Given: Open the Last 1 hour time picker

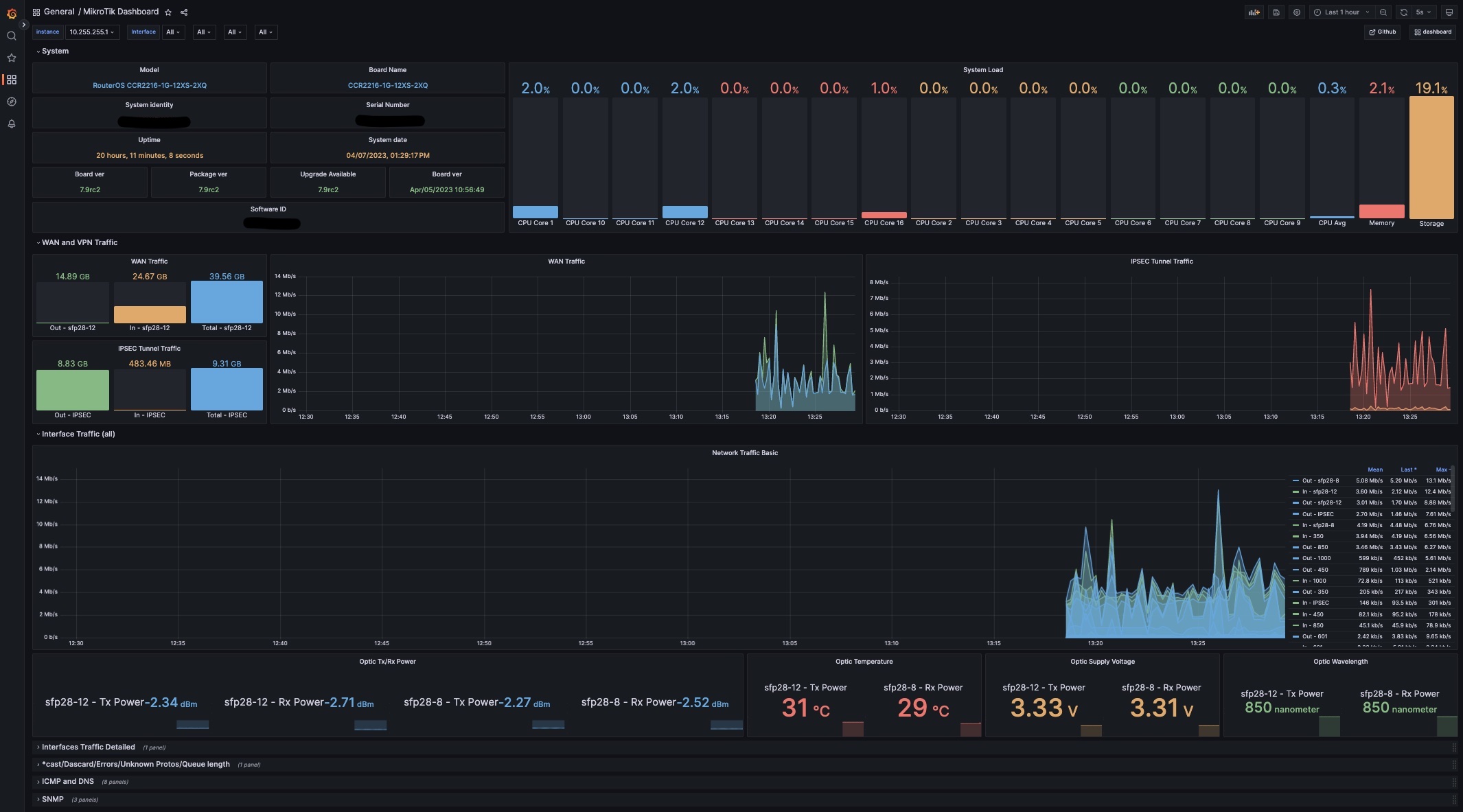Looking at the screenshot, I should (x=1341, y=12).
